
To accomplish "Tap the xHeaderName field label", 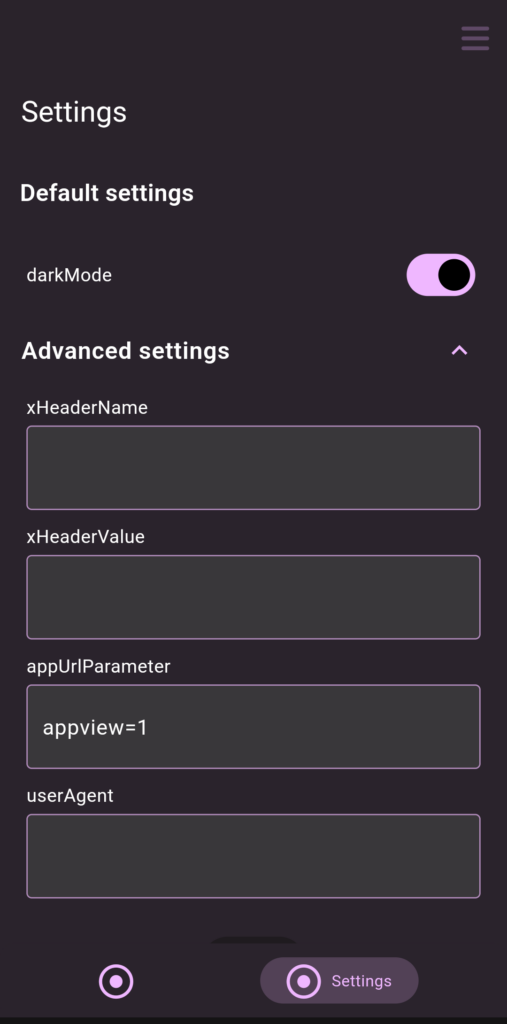I will [87, 408].
